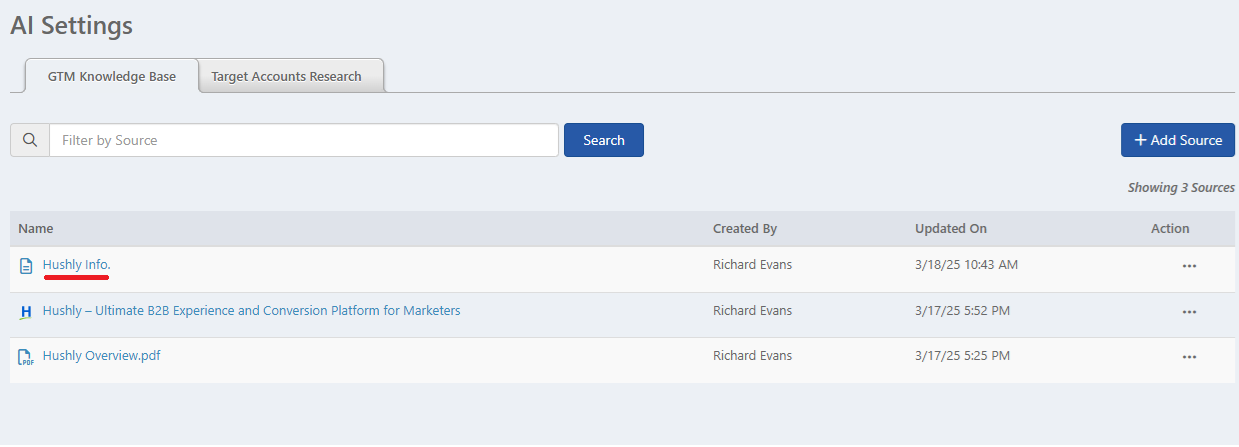Click the Updated On column header

(x=951, y=229)
